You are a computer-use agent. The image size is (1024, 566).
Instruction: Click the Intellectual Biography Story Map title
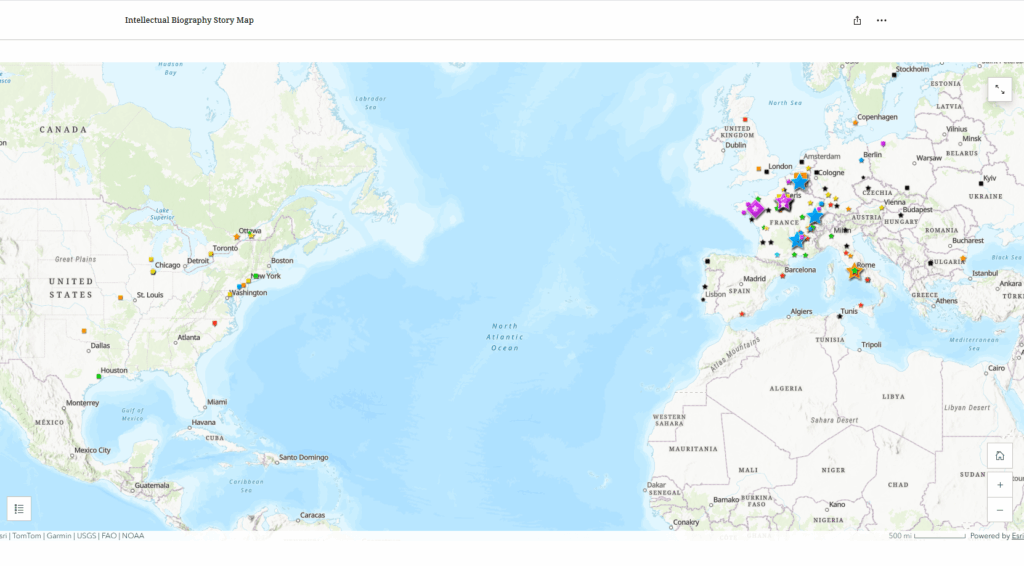(x=189, y=20)
